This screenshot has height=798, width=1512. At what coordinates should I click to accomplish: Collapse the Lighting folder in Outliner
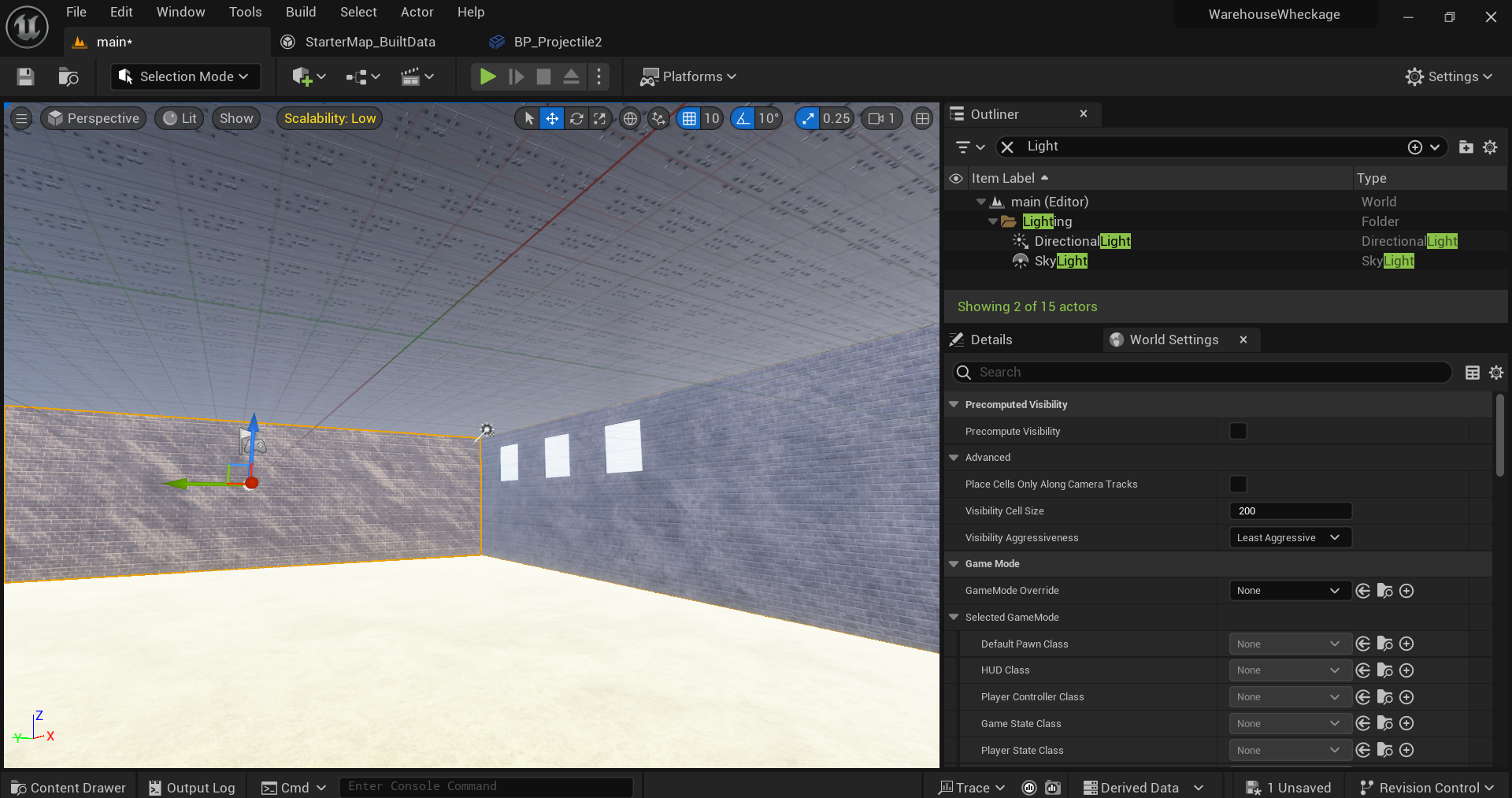pos(992,221)
